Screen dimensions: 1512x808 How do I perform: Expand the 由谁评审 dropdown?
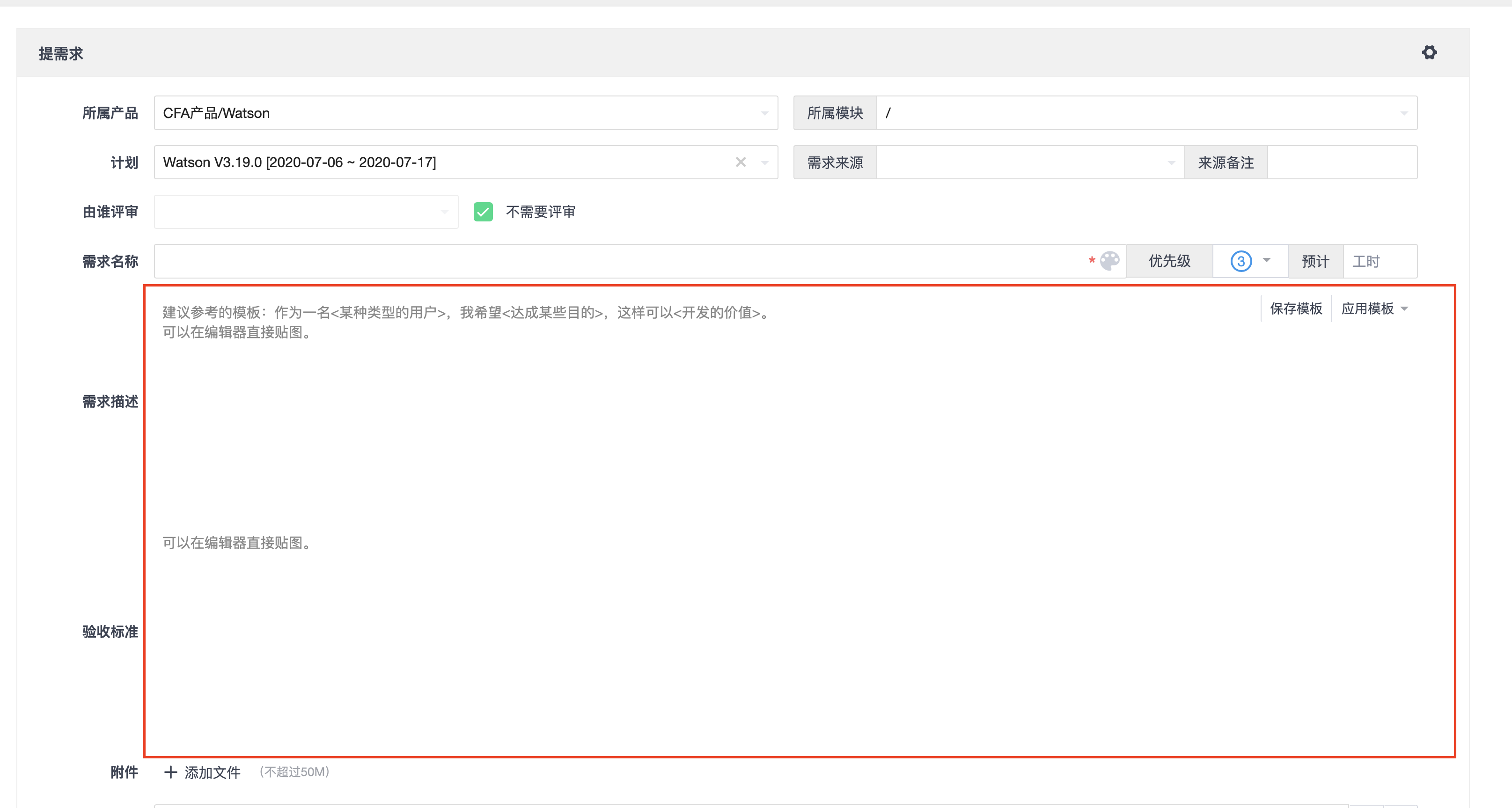coord(444,212)
